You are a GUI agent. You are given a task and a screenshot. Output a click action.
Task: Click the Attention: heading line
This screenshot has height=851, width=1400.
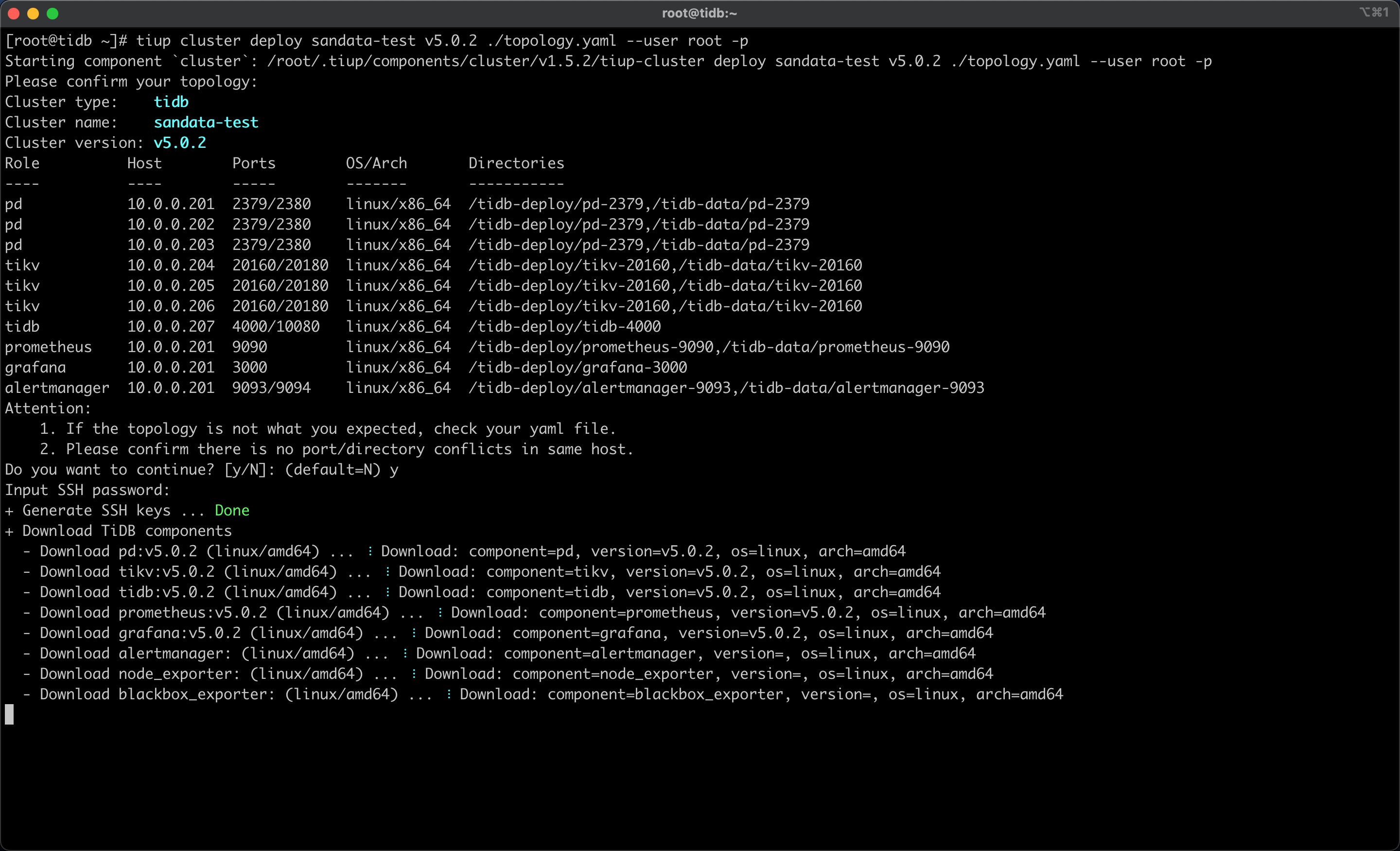click(x=48, y=409)
